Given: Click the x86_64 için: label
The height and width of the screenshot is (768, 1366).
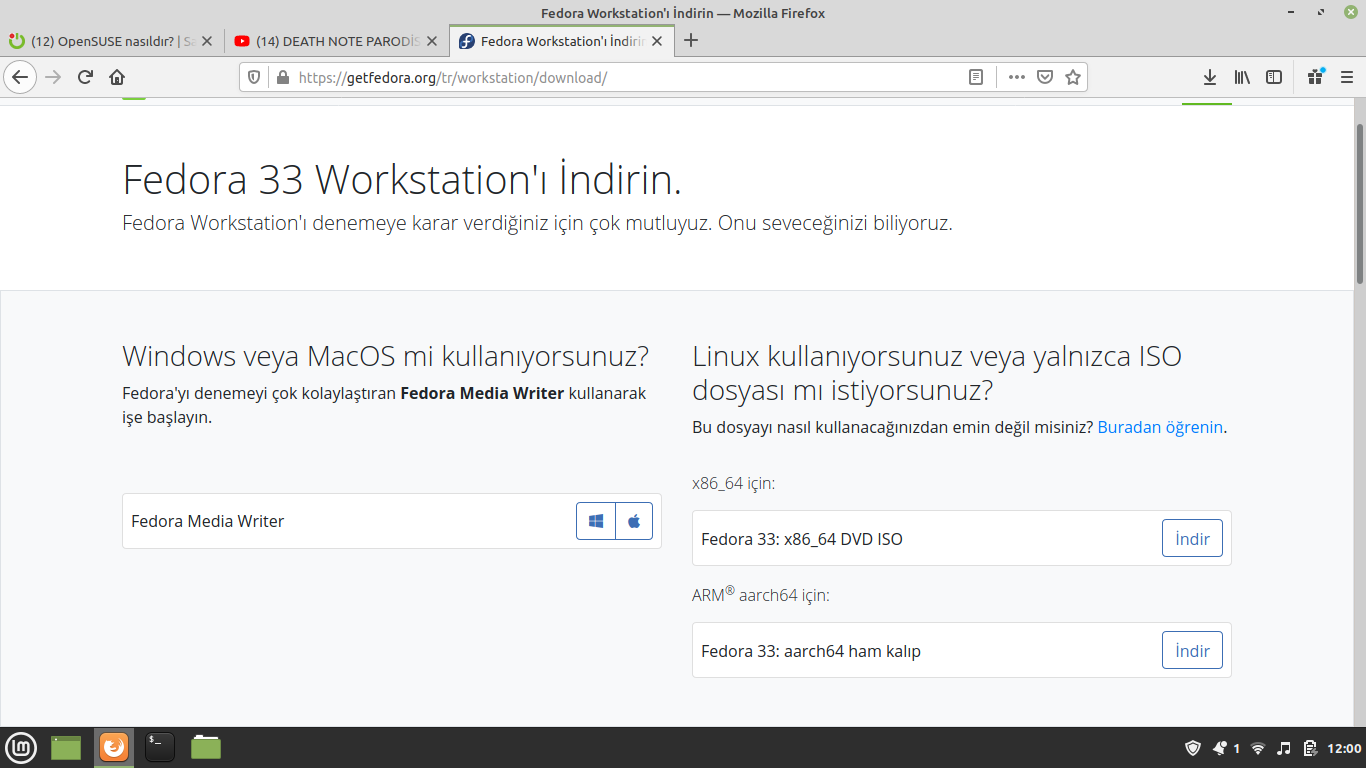Looking at the screenshot, I should 734,484.
